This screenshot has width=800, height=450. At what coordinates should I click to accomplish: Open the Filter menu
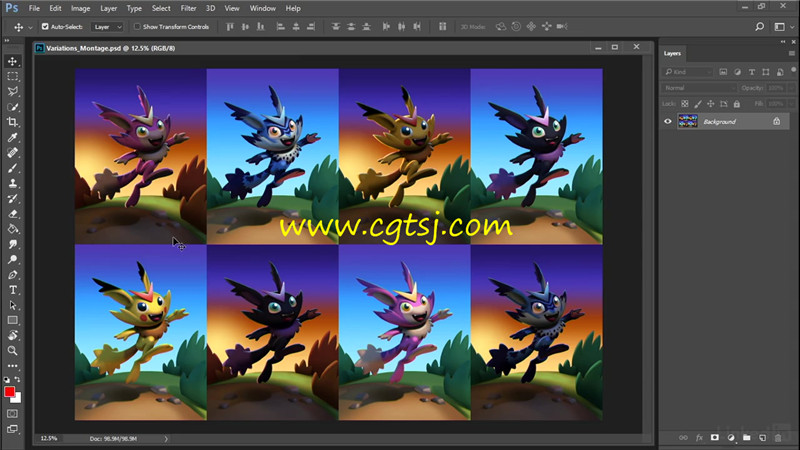[188, 8]
